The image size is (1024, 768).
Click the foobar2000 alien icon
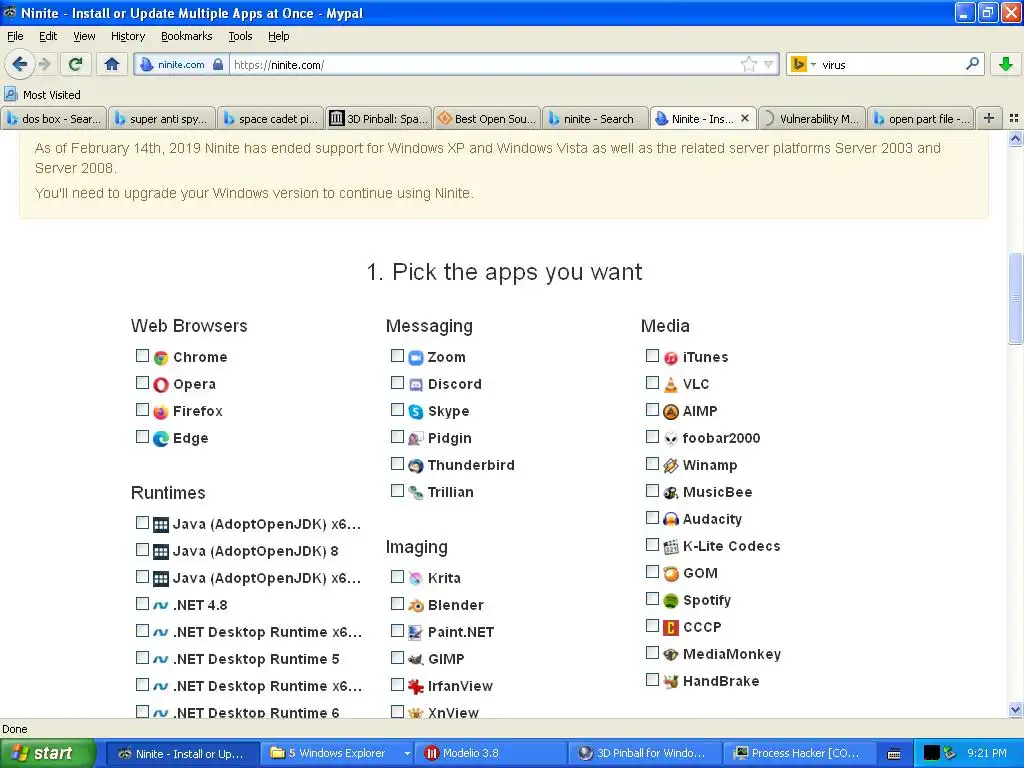pyautogui.click(x=671, y=439)
